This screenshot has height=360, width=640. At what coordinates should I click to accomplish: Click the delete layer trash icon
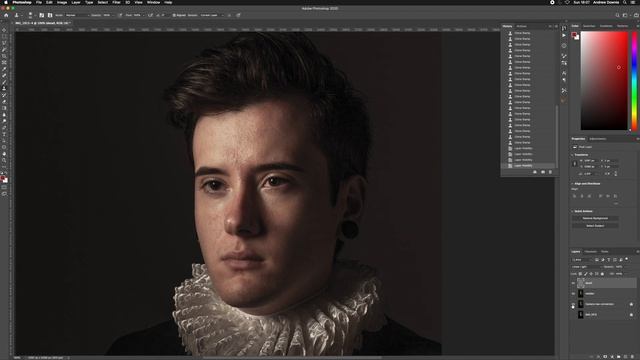[632, 357]
